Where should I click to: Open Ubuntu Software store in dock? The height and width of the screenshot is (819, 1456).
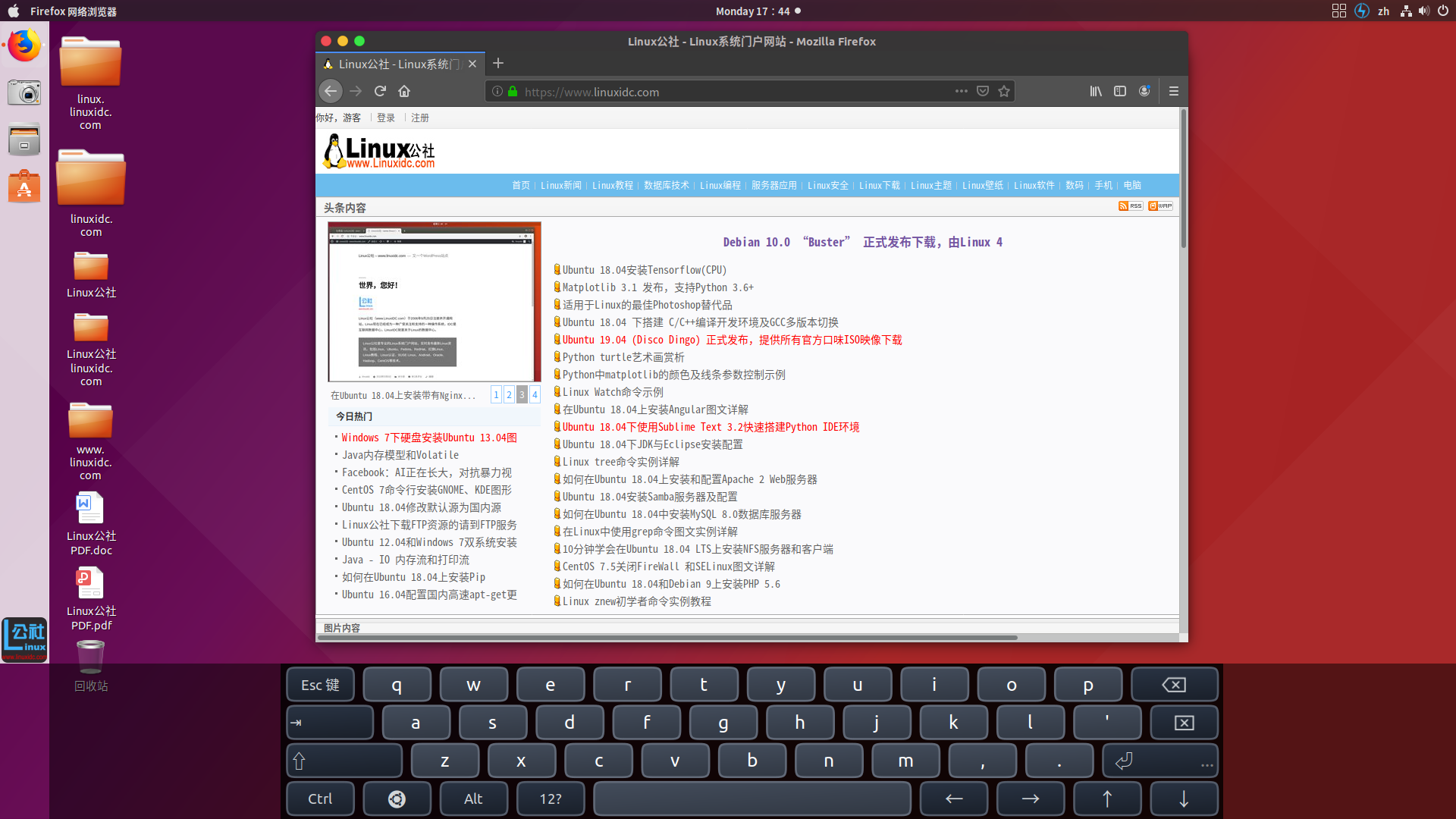24,187
